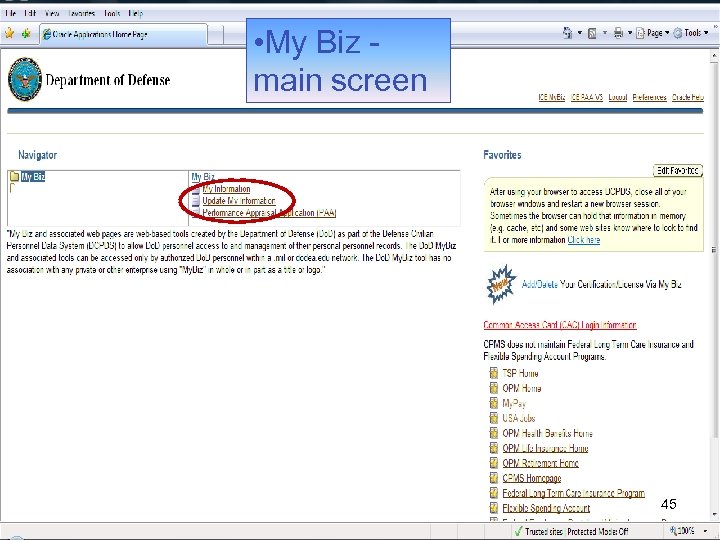Image resolution: width=720 pixels, height=540 pixels.
Task: Open the My Information link
Action: coord(226,189)
